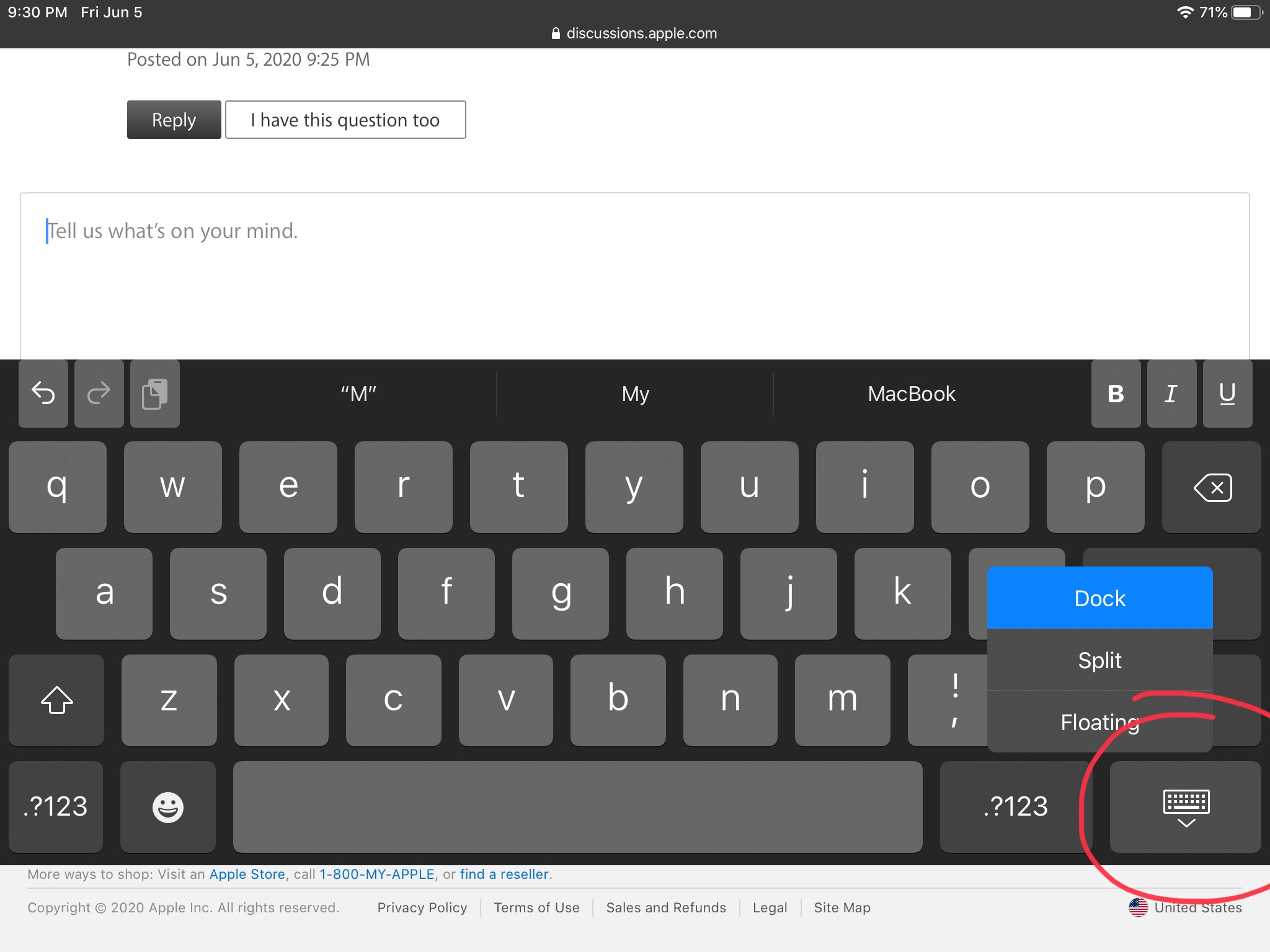Choose Split keyboard option
The image size is (1270, 952).
1099,660
